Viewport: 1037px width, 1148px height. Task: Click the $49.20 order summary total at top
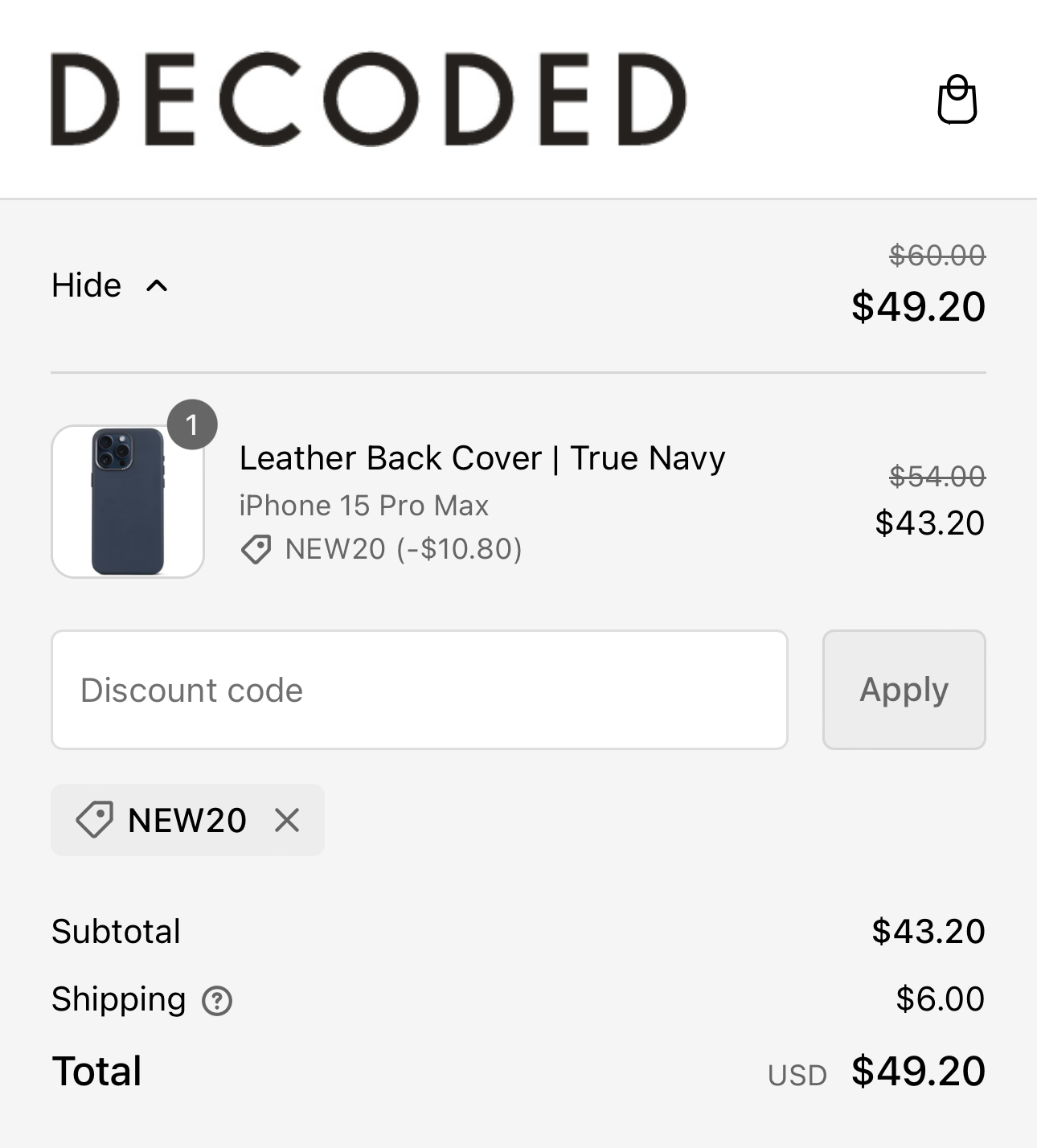click(919, 306)
